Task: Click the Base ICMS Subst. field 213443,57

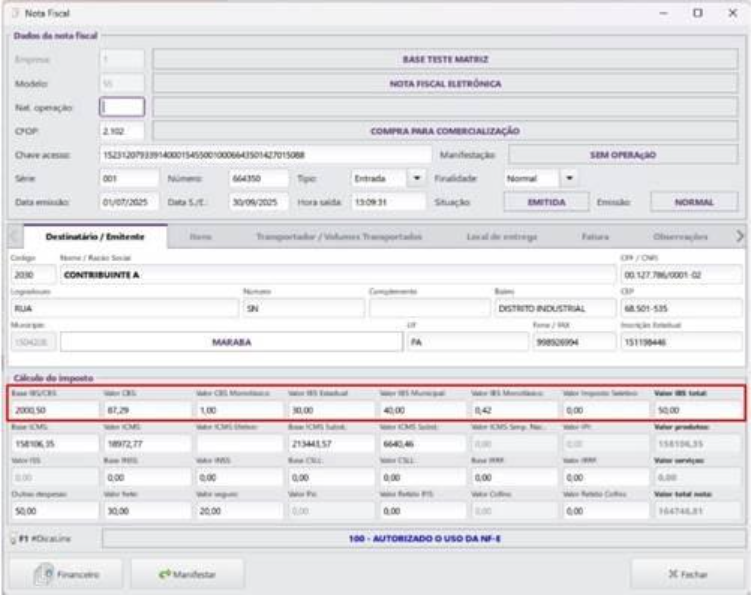Action: [x=331, y=444]
